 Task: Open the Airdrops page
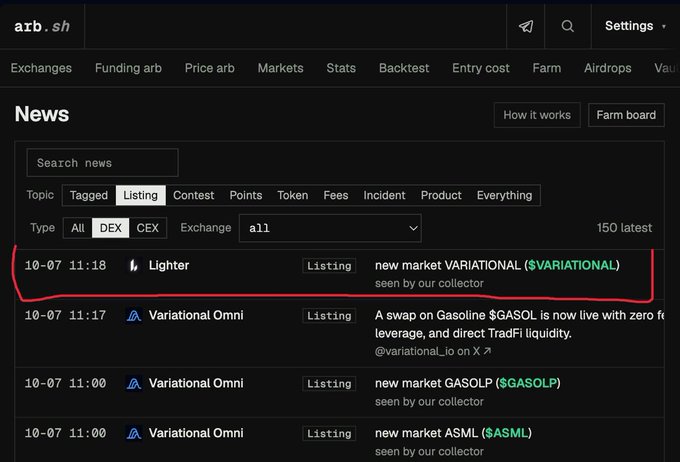click(x=608, y=68)
